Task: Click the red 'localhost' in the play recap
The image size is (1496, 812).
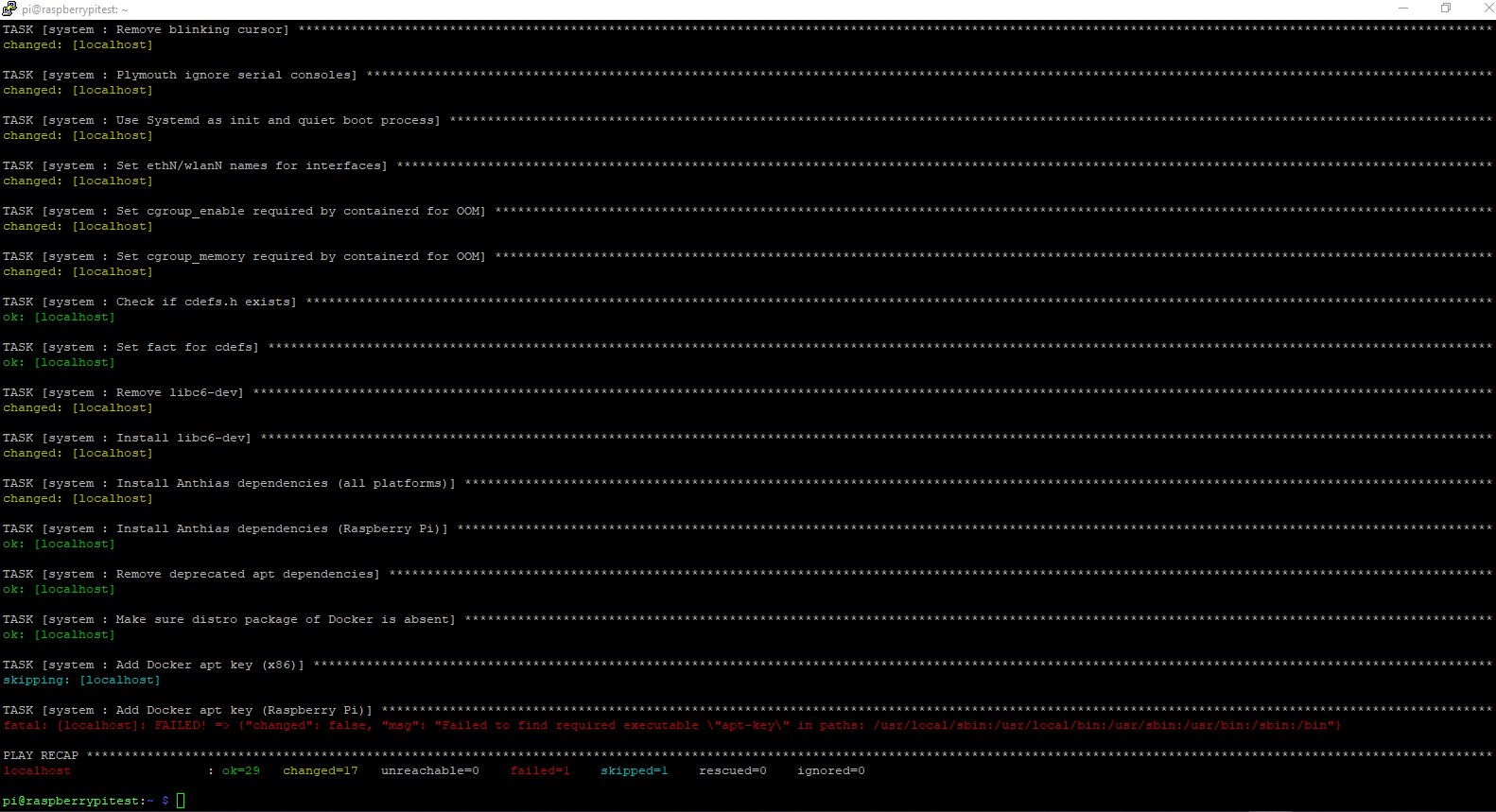Action: tap(37, 770)
